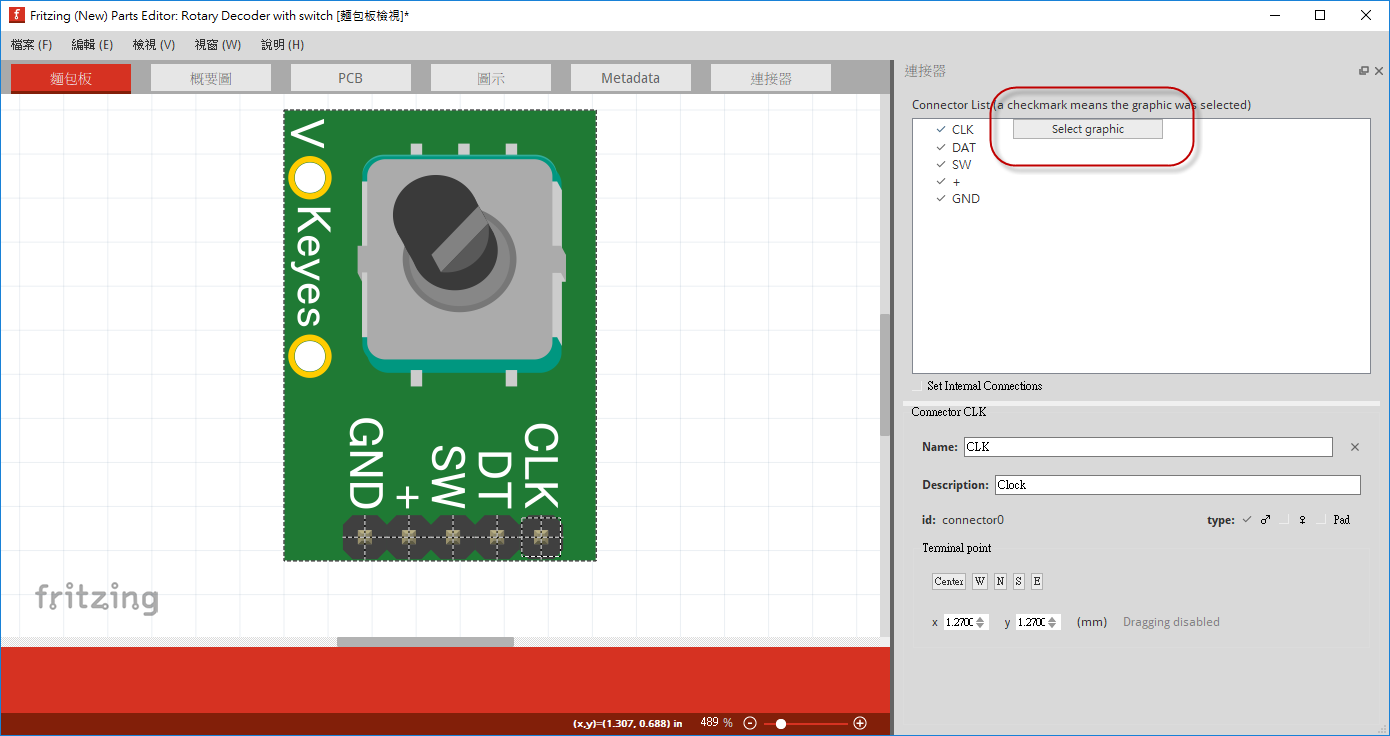The height and width of the screenshot is (736, 1390).
Task: Set terminal point to Center
Action: tap(948, 581)
